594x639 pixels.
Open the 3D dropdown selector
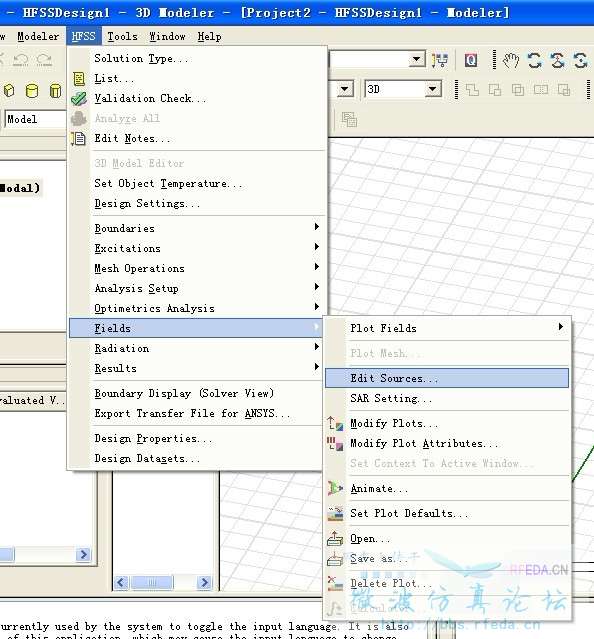coord(433,89)
